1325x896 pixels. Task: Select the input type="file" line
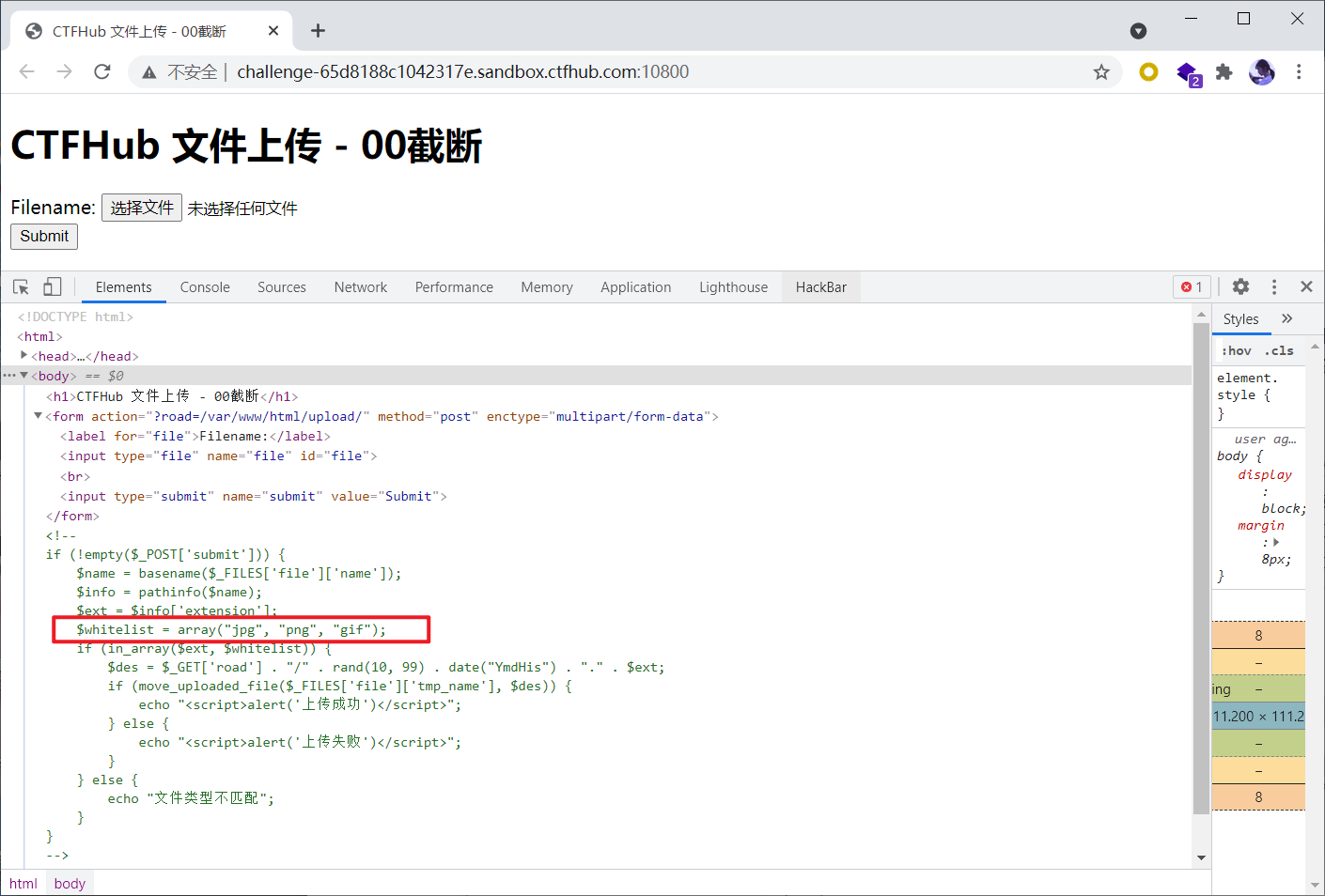[x=218, y=456]
